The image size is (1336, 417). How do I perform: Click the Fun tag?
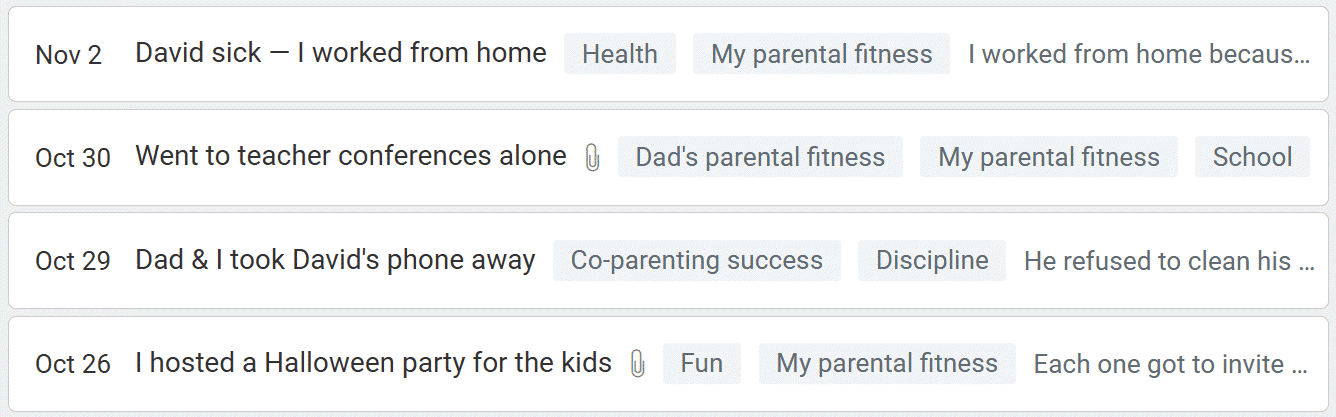click(x=701, y=364)
